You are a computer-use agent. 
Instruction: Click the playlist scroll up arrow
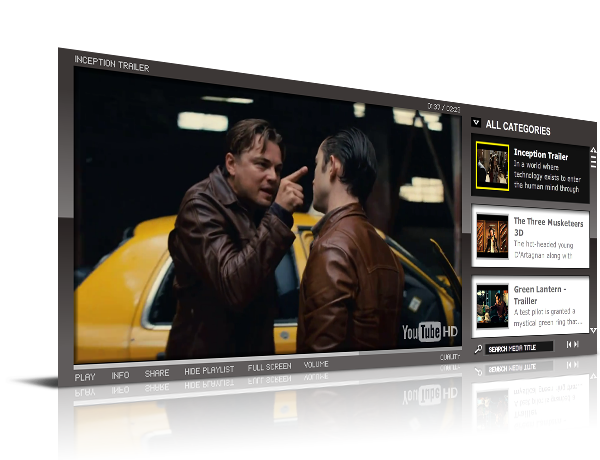tap(593, 147)
